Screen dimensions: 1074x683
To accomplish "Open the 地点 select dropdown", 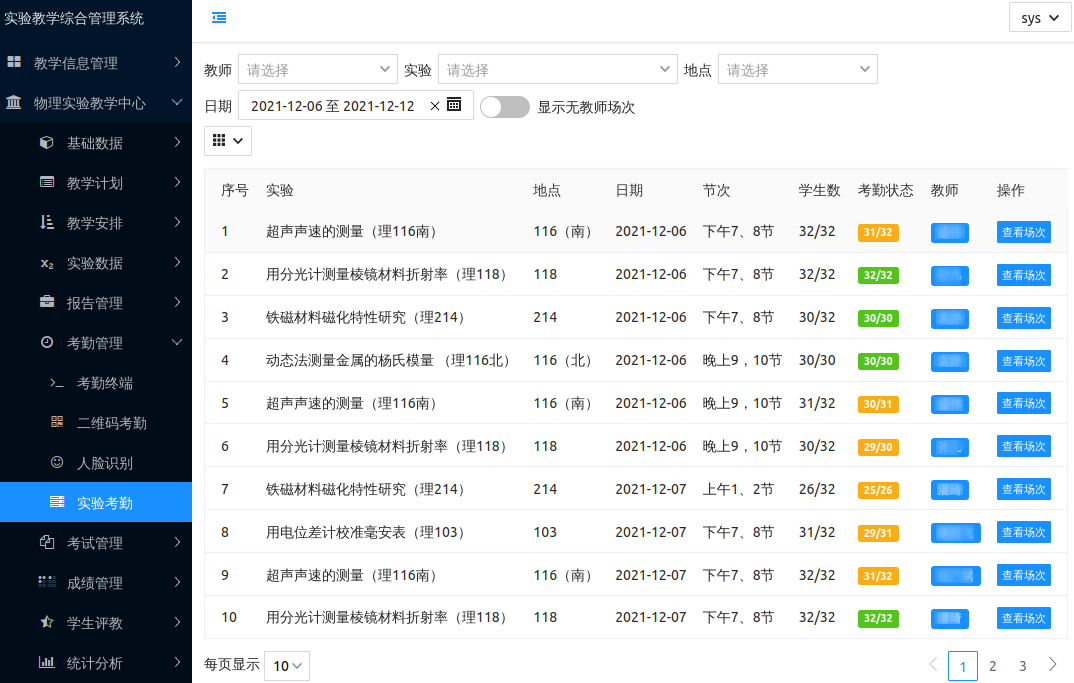I will click(797, 70).
